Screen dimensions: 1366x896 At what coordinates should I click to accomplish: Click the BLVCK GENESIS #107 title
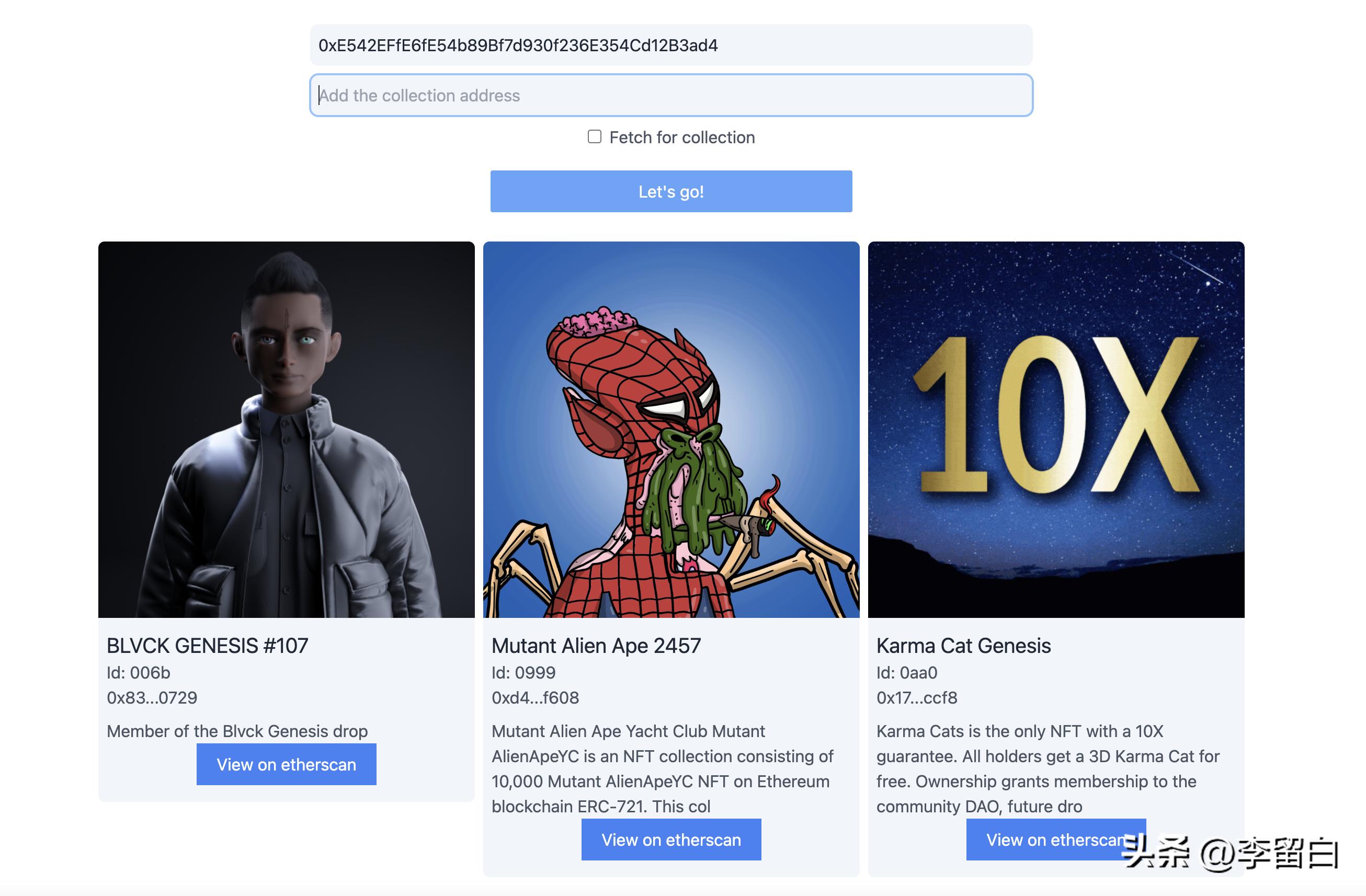point(208,646)
